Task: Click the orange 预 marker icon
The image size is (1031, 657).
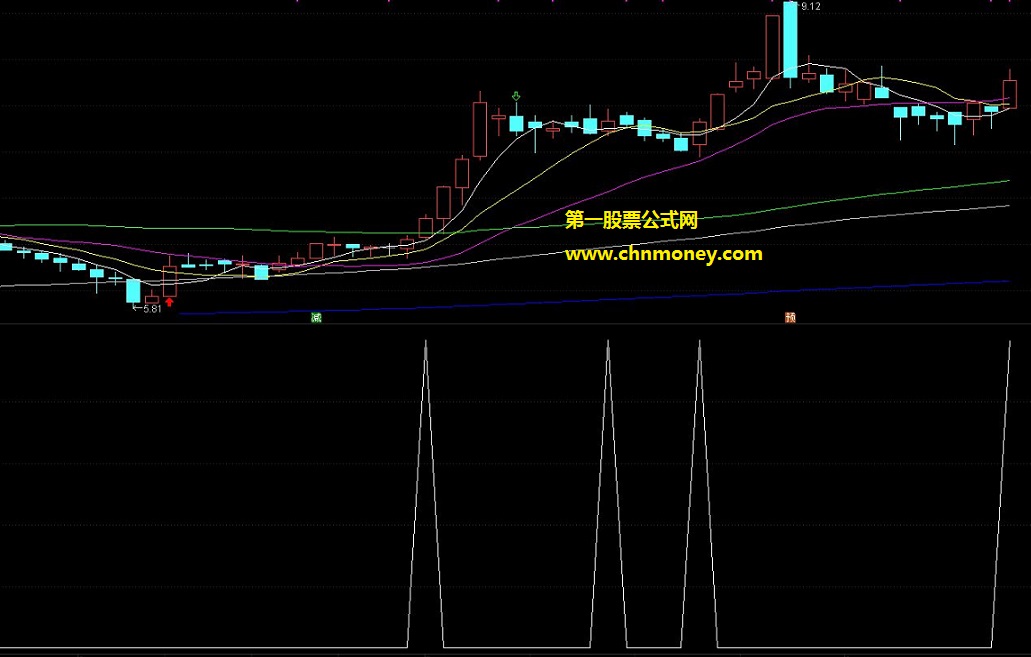Action: pos(790,318)
